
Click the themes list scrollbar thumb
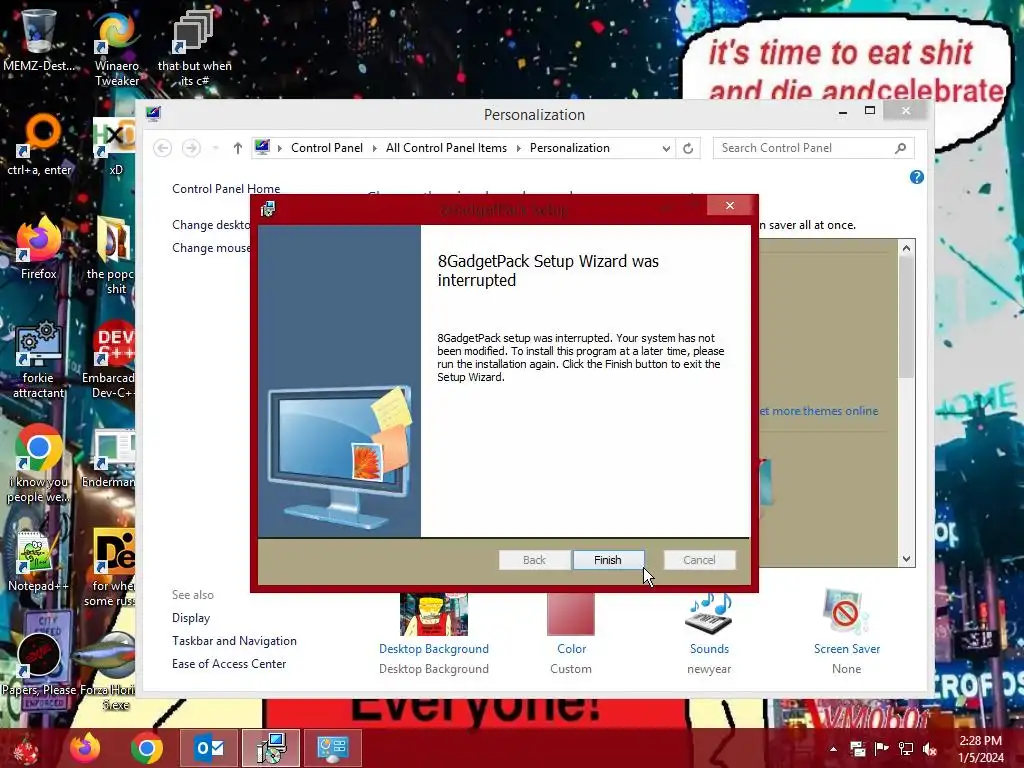pos(906,317)
